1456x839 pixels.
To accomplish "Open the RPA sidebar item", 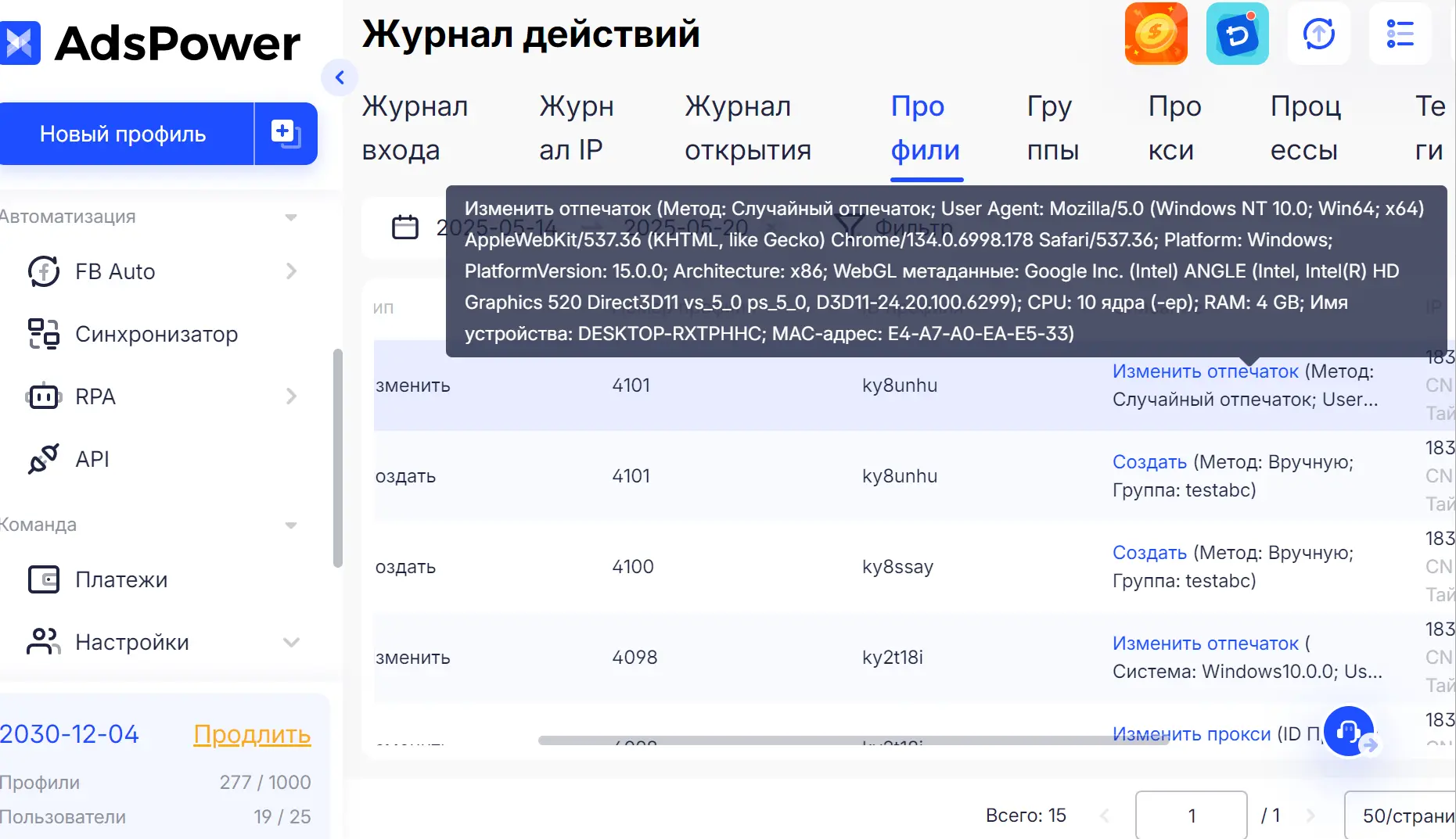I will click(95, 396).
